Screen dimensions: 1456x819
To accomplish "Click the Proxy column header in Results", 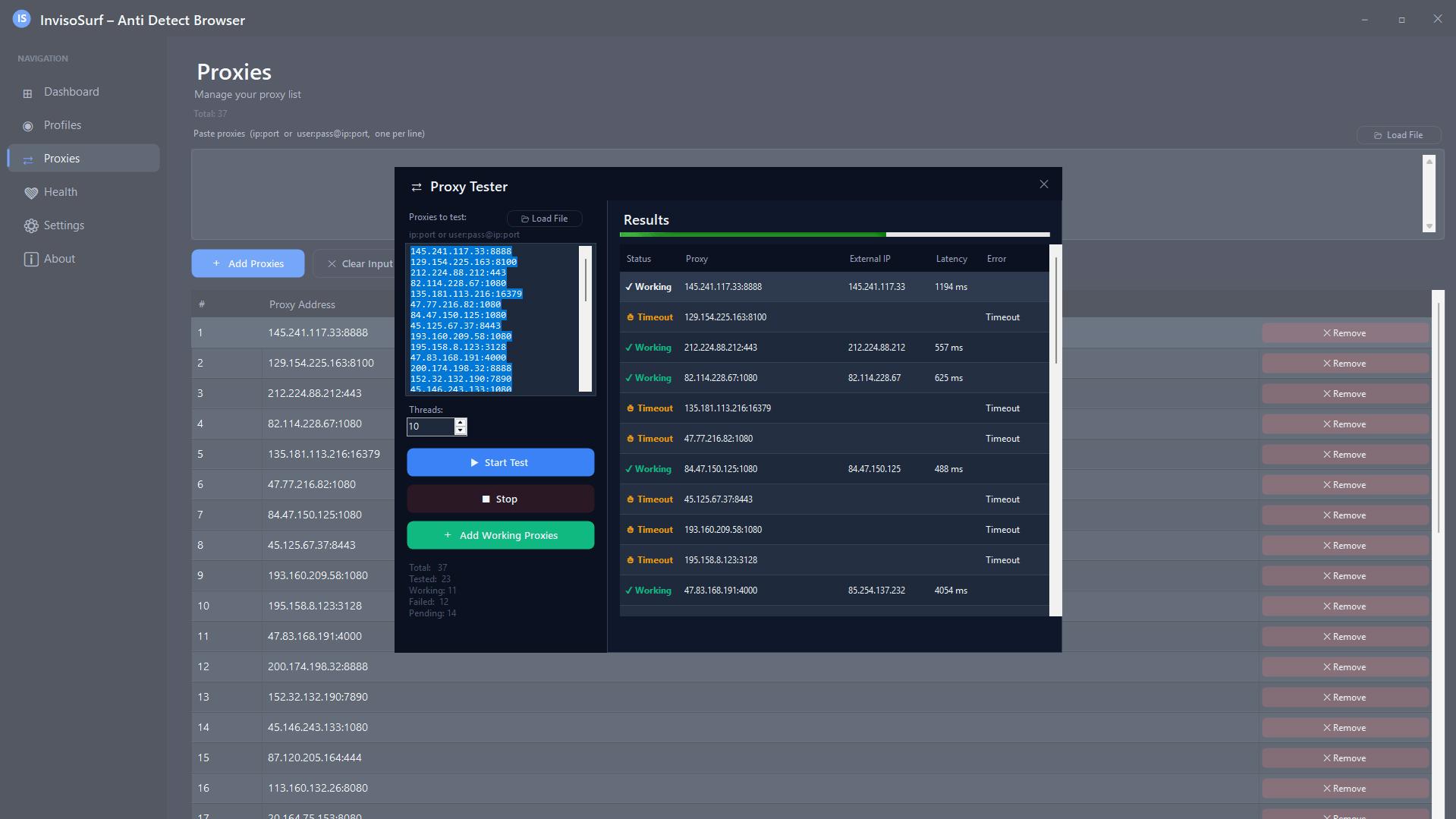I will [697, 259].
